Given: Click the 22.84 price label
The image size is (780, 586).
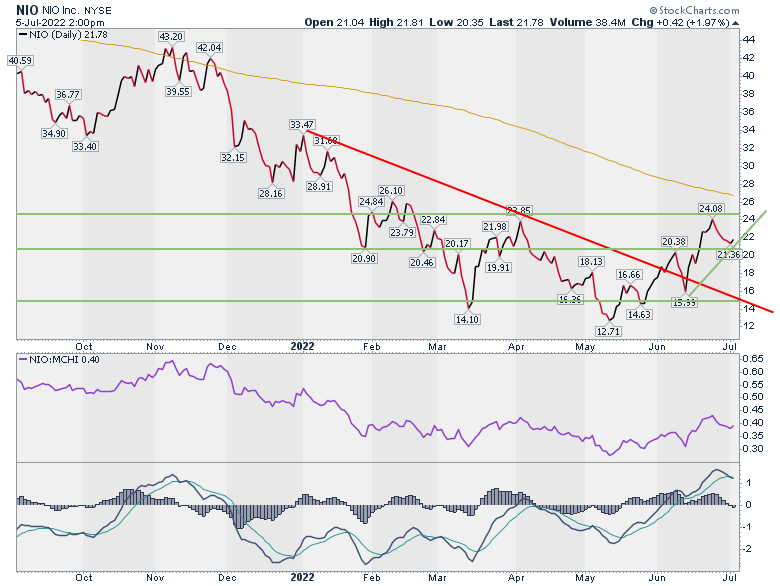Looking at the screenshot, I should [433, 220].
